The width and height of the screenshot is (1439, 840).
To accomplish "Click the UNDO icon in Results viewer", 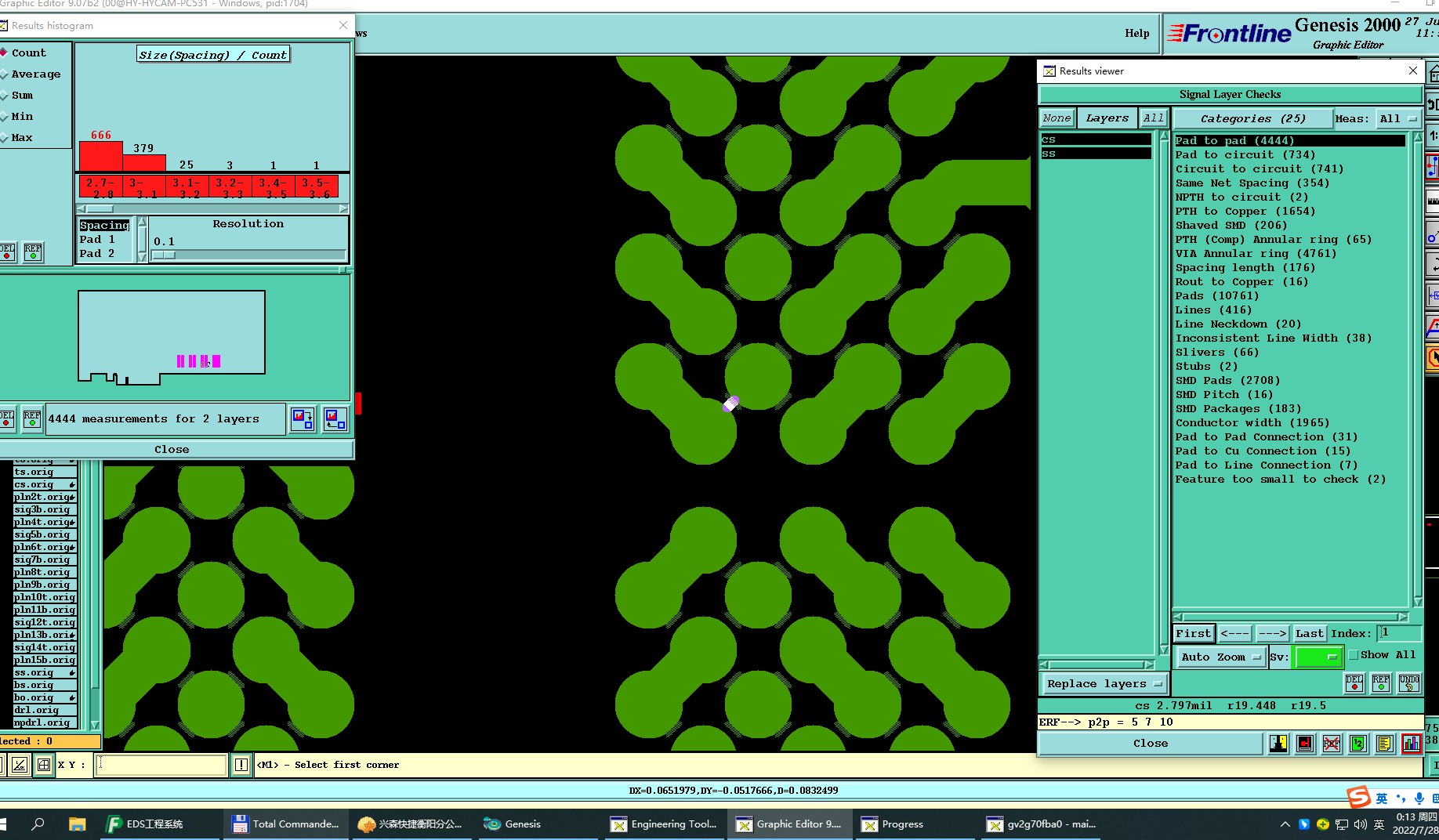I will point(1408,683).
